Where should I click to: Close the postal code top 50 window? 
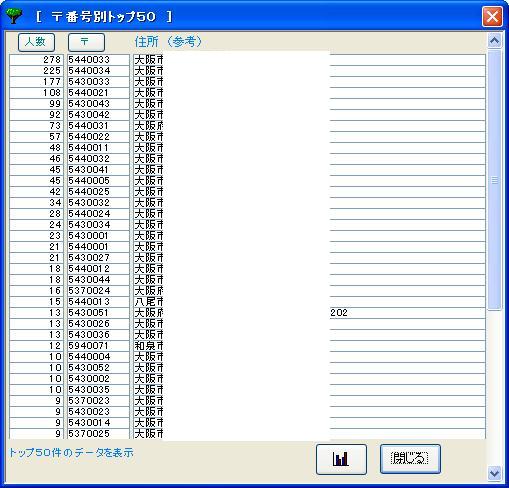coord(492,16)
